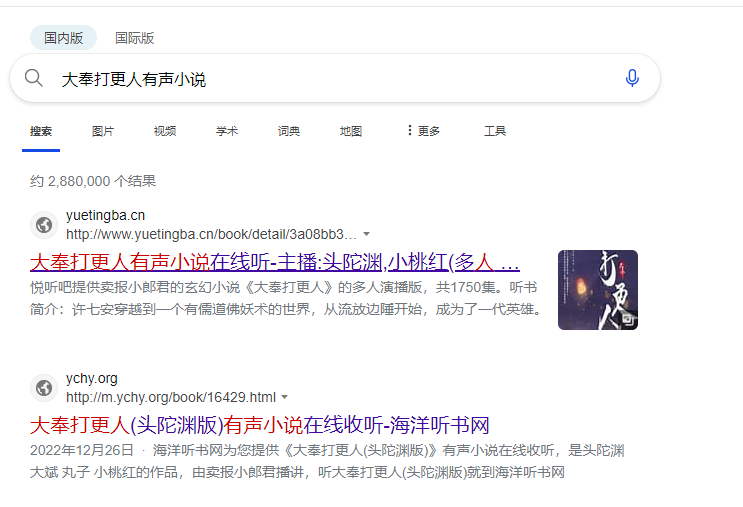Open the 词典 tab
This screenshot has height=507, width=743.
click(289, 131)
